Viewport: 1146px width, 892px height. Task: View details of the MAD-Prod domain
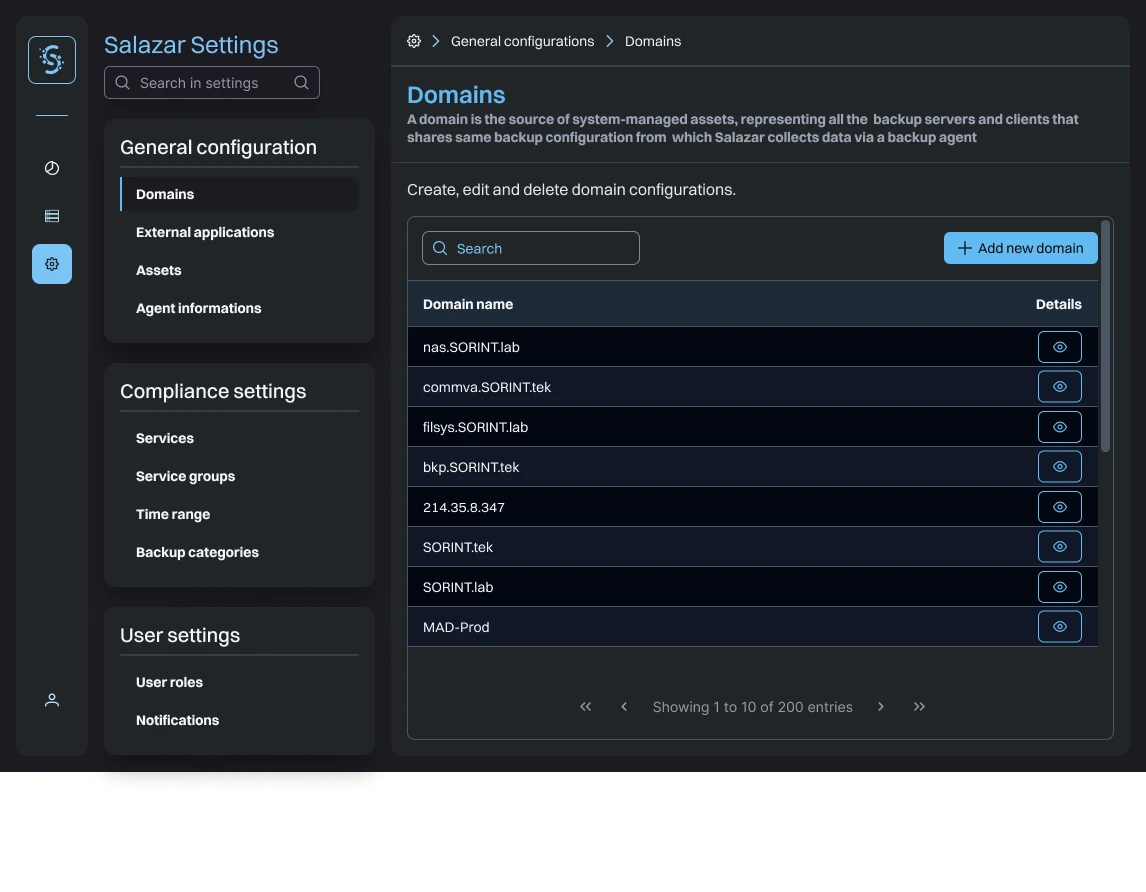point(1059,626)
